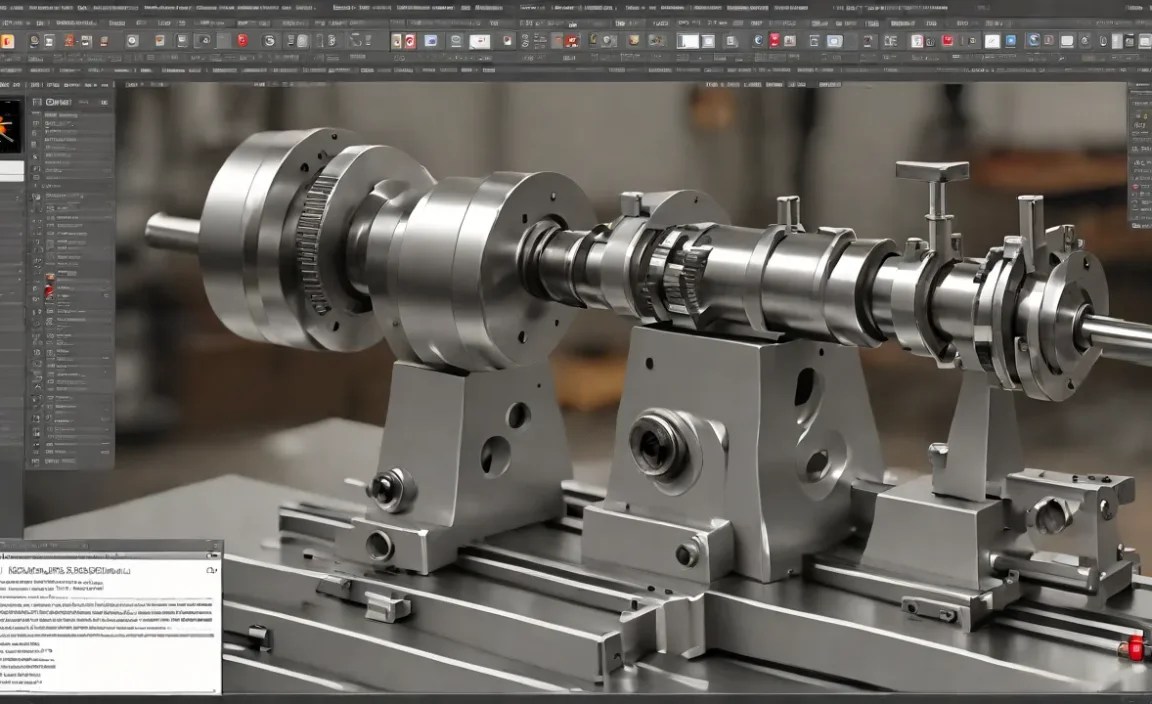This screenshot has width=1152, height=704.
Task: Click the yellow-orange icon starting the main toolbar
Action: point(7,41)
